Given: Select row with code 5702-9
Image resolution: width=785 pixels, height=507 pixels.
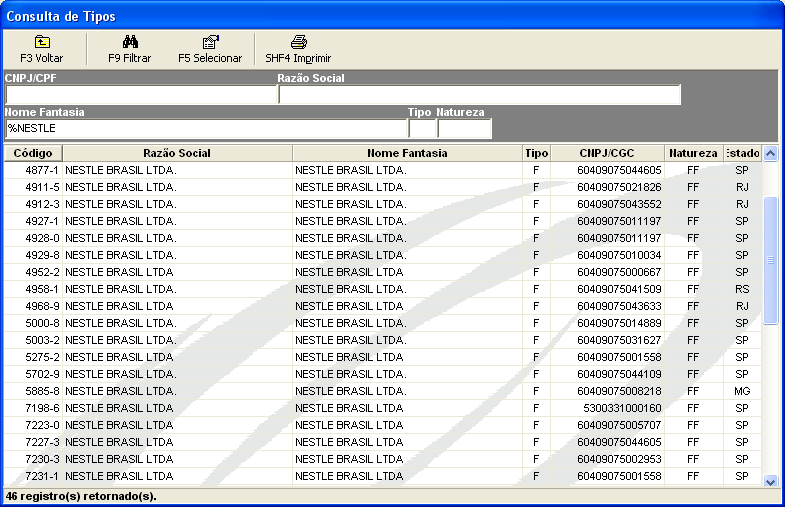Looking at the screenshot, I should point(382,374).
